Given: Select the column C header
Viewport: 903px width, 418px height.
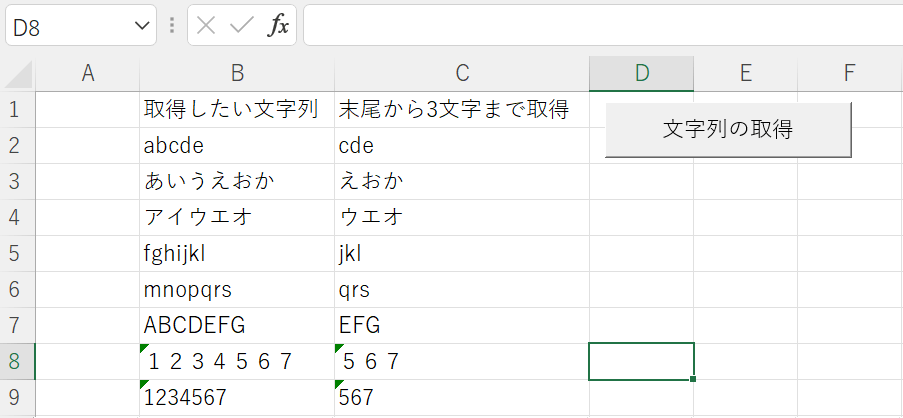Looking at the screenshot, I should pos(462,73).
